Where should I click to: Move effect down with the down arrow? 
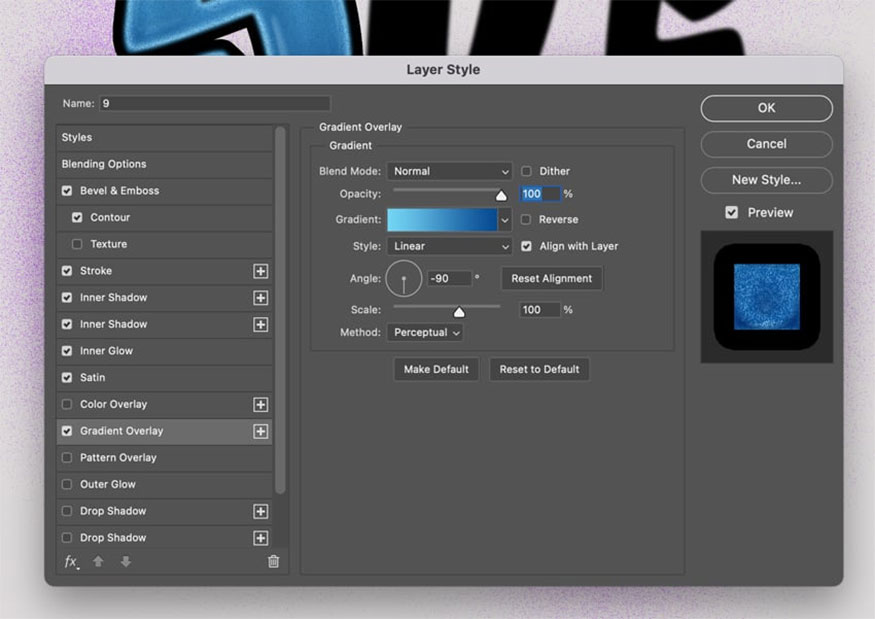tap(125, 562)
